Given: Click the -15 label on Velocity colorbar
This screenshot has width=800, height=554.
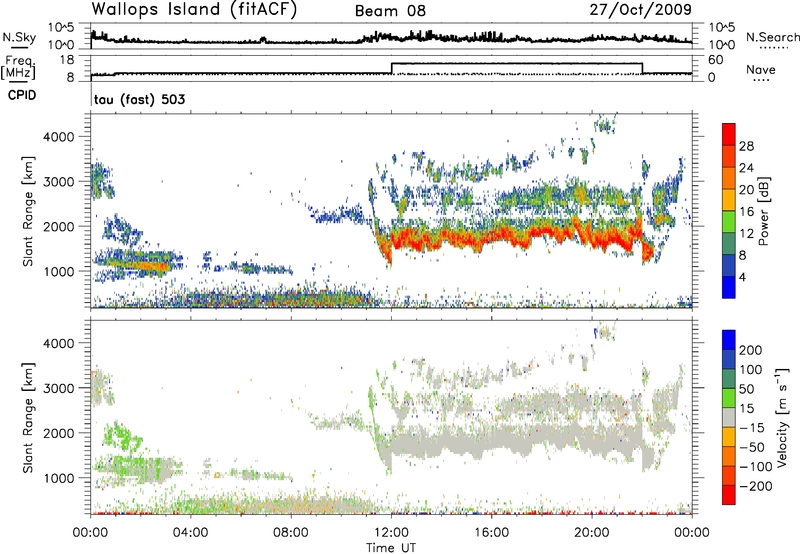Looking at the screenshot, I should click(x=752, y=427).
